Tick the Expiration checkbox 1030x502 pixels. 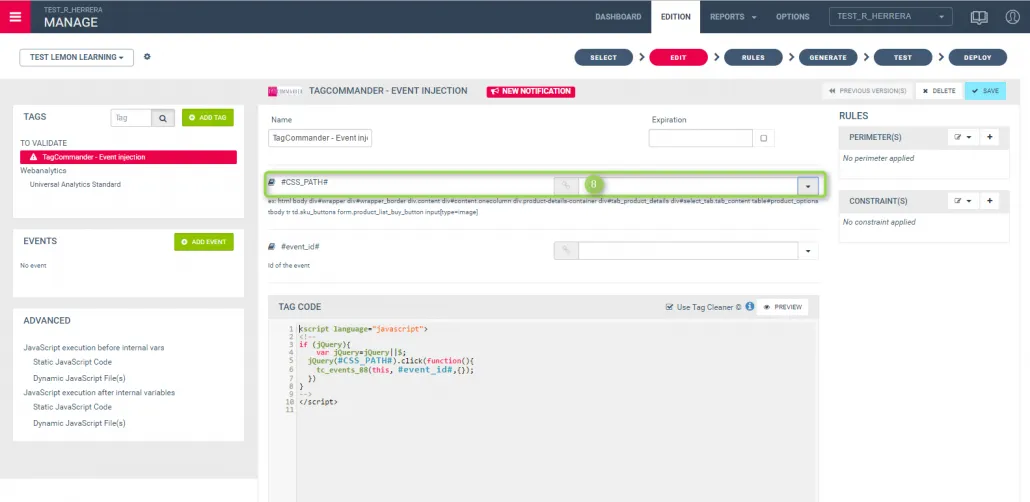tap(764, 139)
